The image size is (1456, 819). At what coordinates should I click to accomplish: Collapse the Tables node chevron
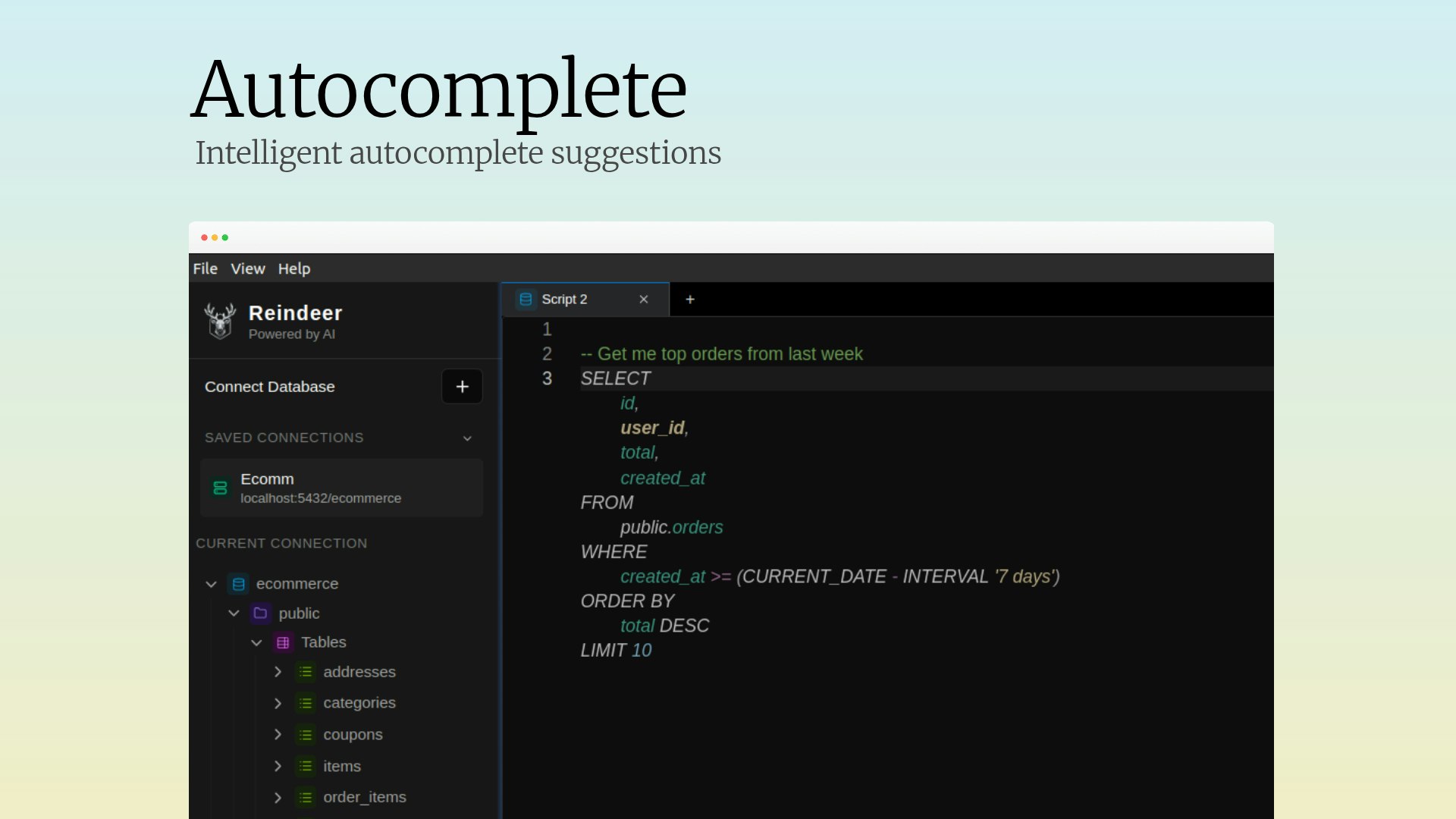tap(256, 642)
